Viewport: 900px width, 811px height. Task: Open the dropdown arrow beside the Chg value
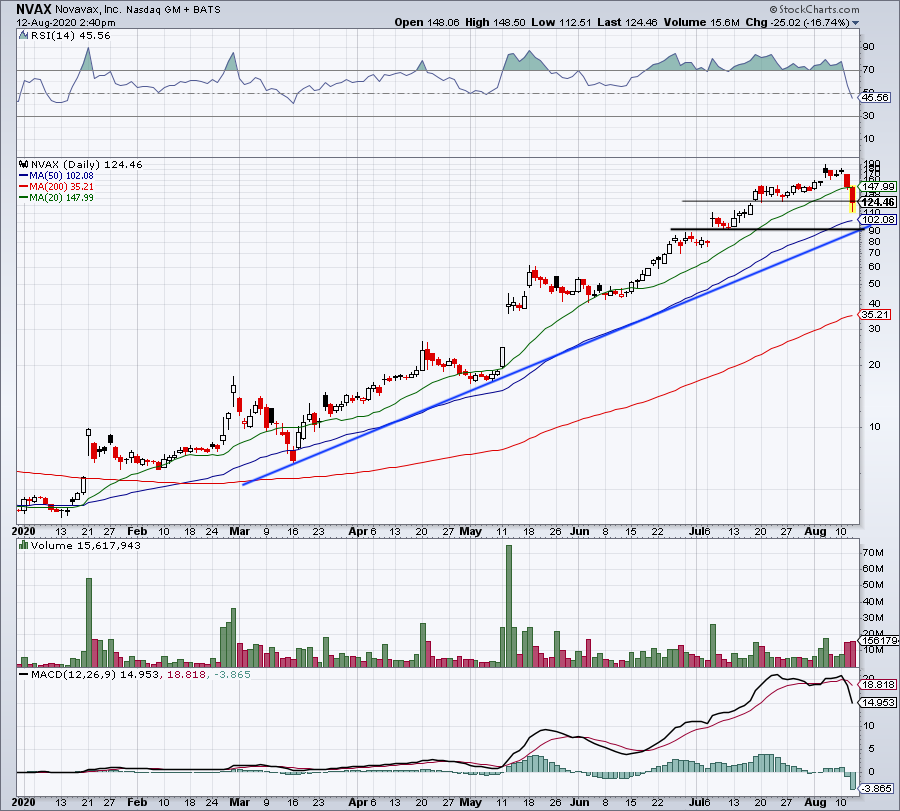click(856, 23)
